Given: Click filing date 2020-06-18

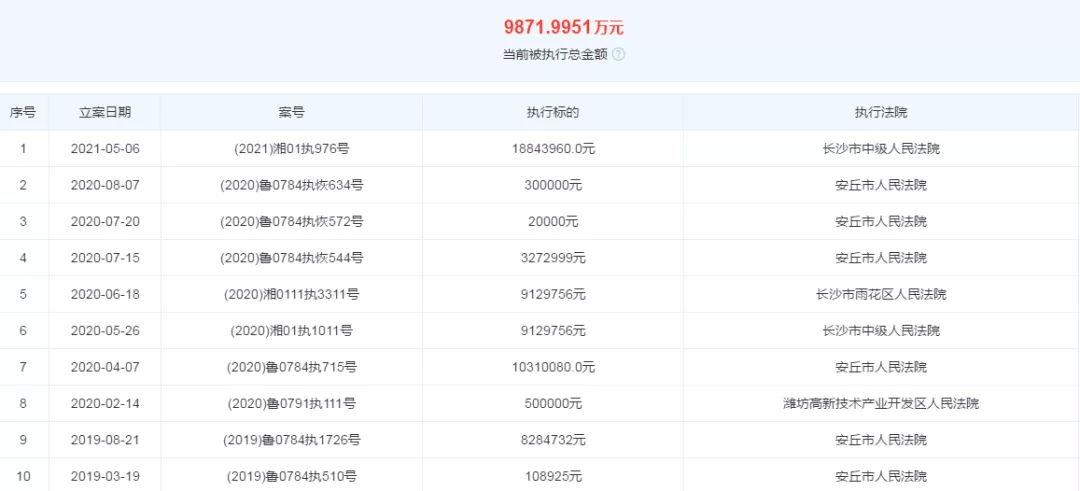Looking at the screenshot, I should [105, 295].
